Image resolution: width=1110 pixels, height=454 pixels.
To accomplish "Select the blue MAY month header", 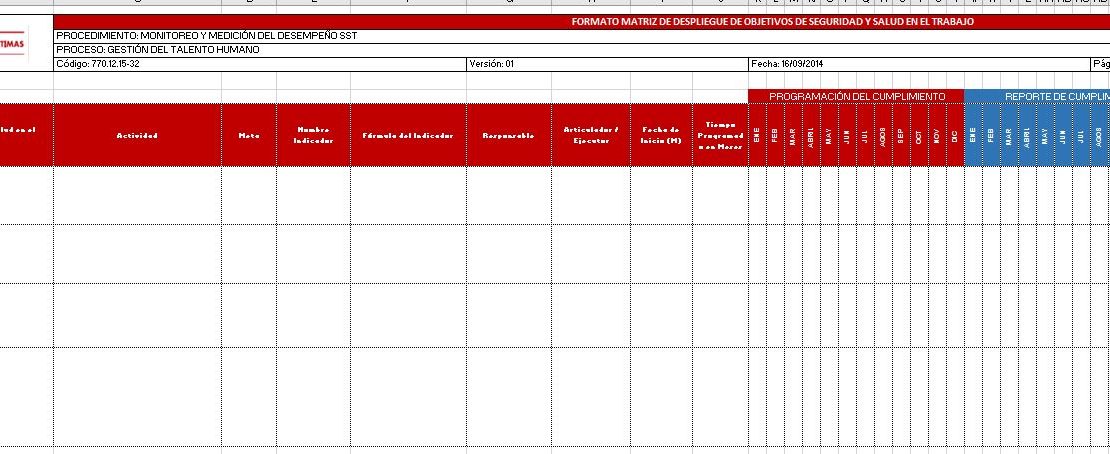I will (x=1046, y=135).
